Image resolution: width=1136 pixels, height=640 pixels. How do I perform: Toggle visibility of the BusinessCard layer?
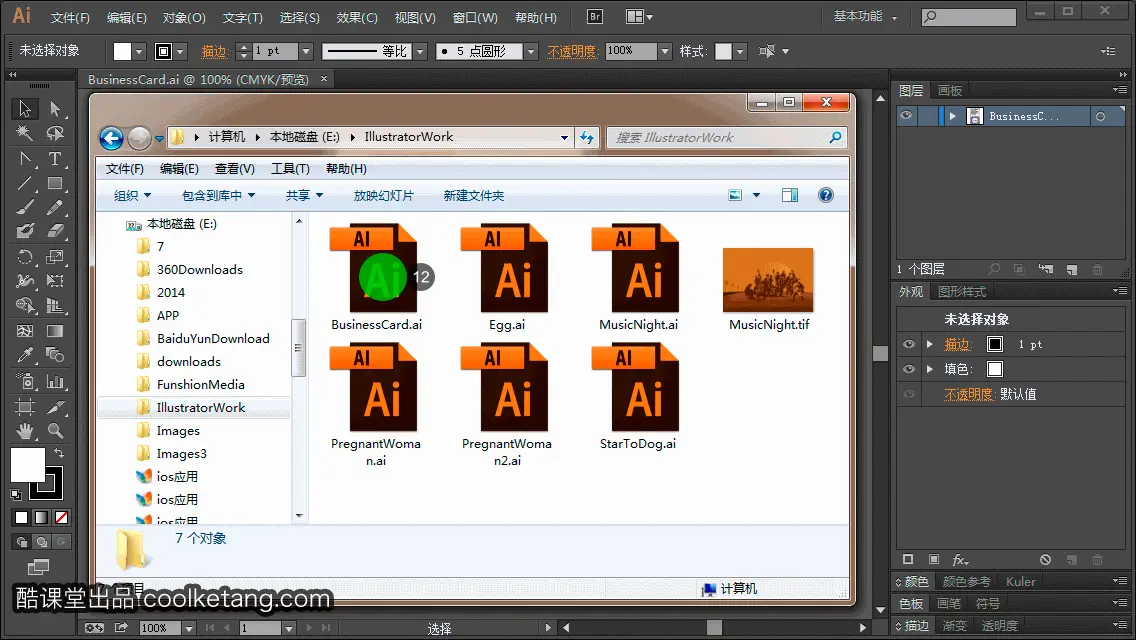click(x=906, y=116)
